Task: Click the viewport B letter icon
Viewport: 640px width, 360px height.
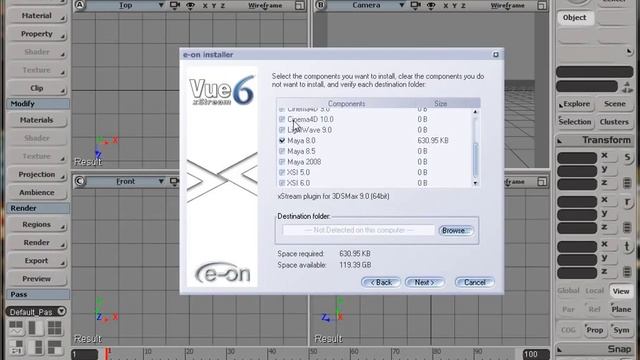Action: pyautogui.click(x=320, y=5)
